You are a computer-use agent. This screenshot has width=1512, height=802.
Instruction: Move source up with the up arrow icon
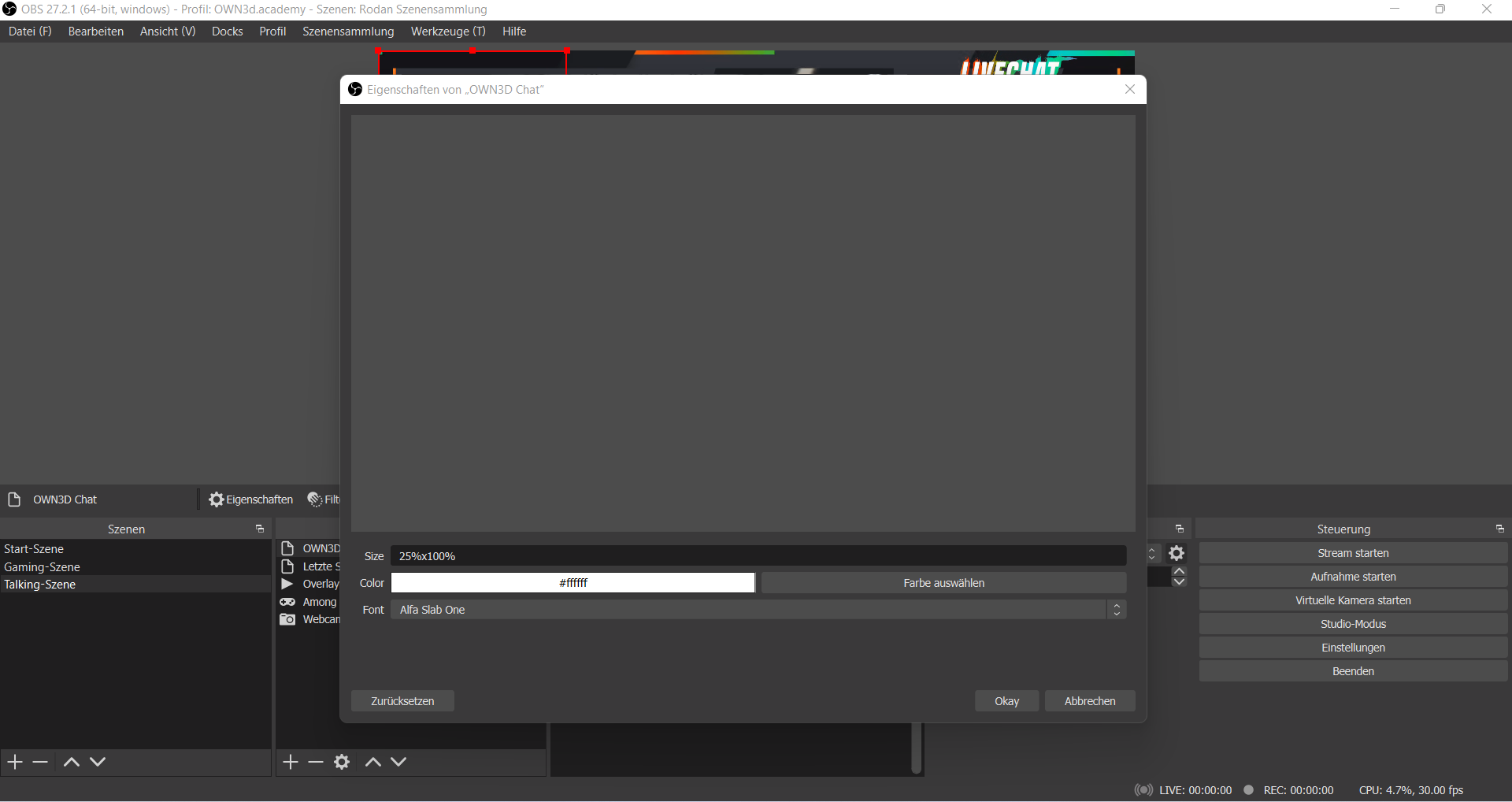[372, 762]
